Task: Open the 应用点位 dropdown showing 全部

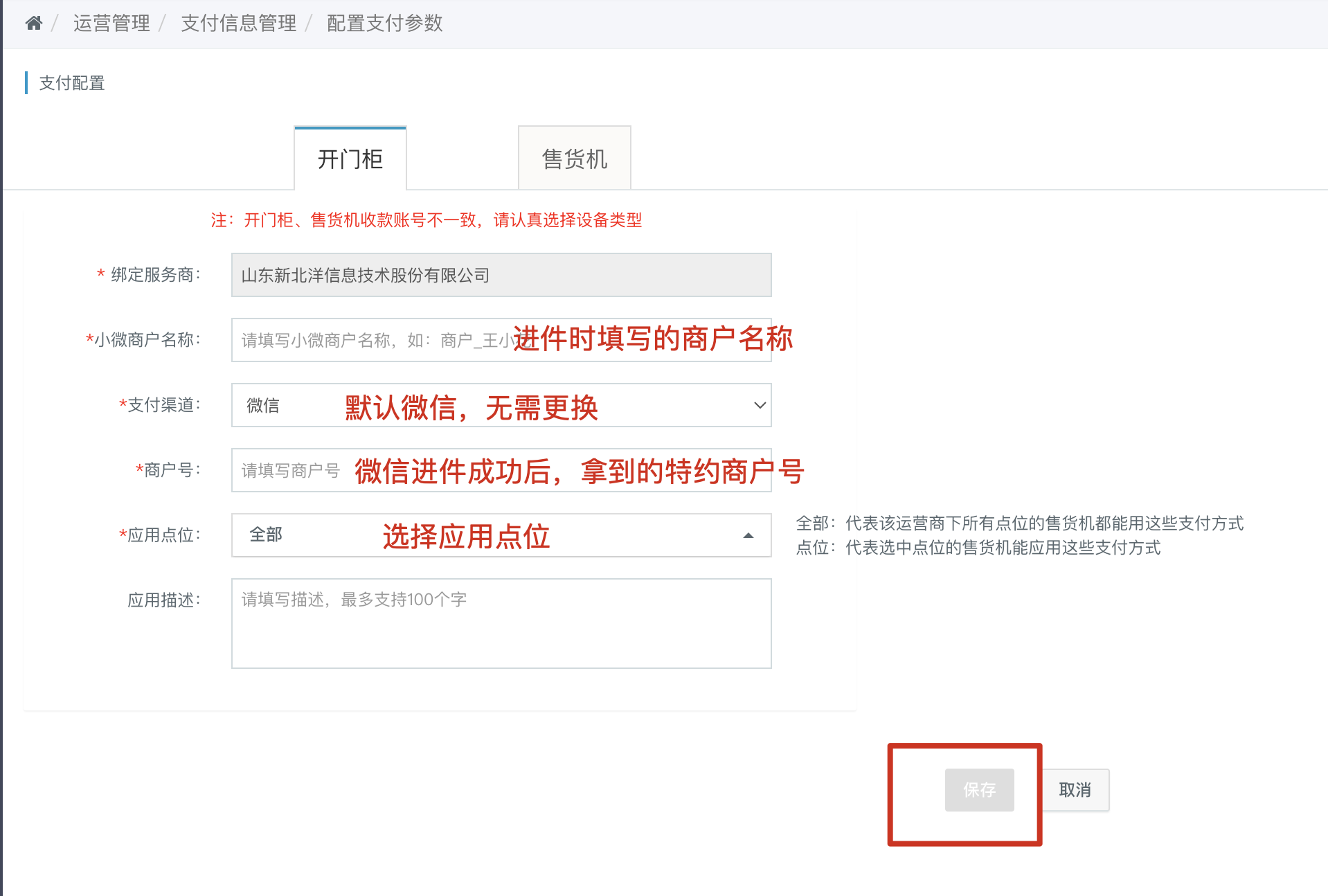Action: click(x=501, y=535)
